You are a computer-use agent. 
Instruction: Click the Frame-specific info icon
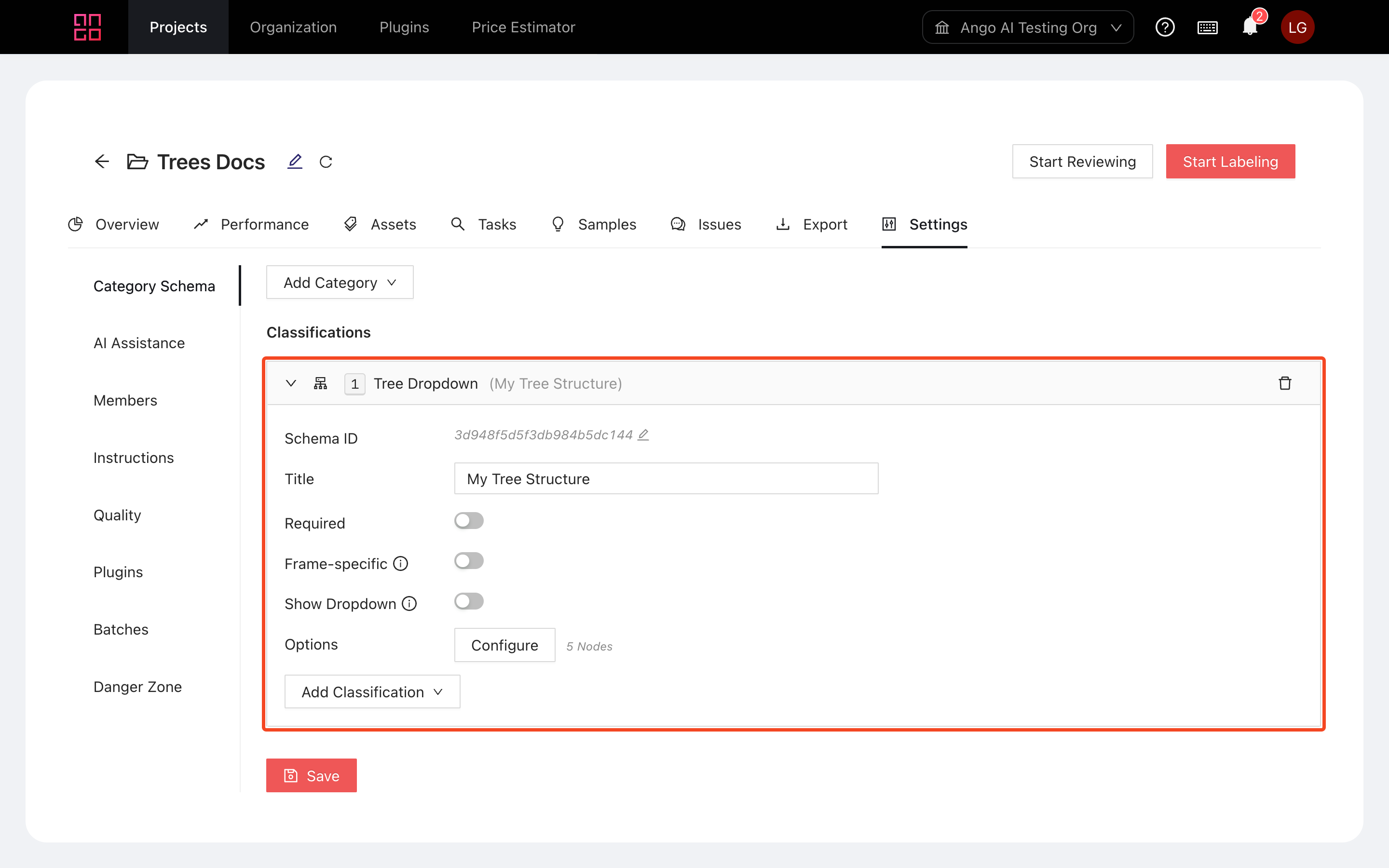tap(401, 564)
